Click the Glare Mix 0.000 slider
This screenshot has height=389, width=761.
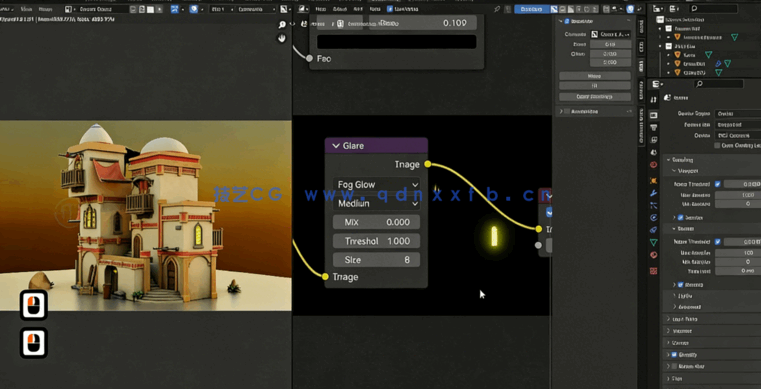377,222
